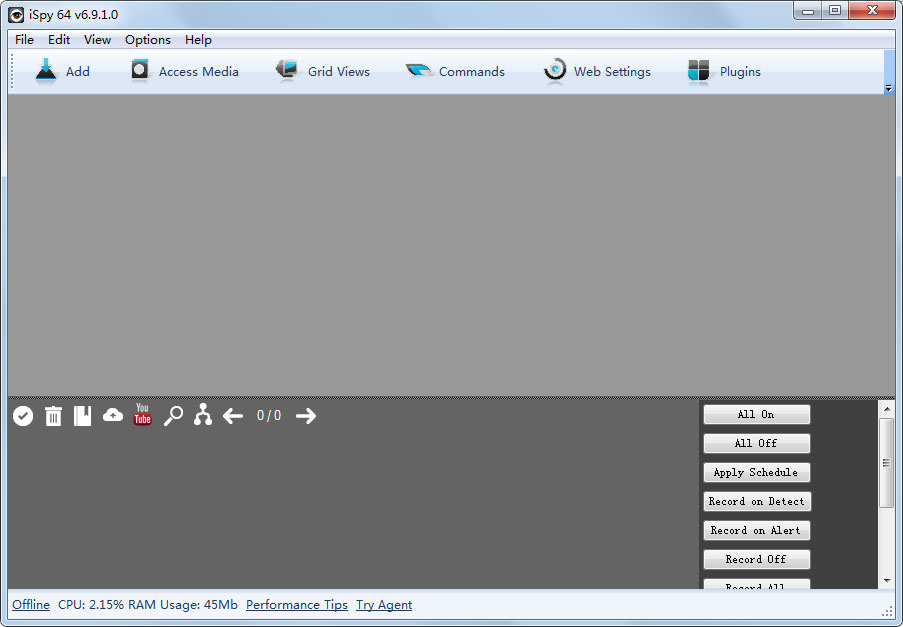
Task: Click the archive bookmark icon
Action: tap(82, 416)
